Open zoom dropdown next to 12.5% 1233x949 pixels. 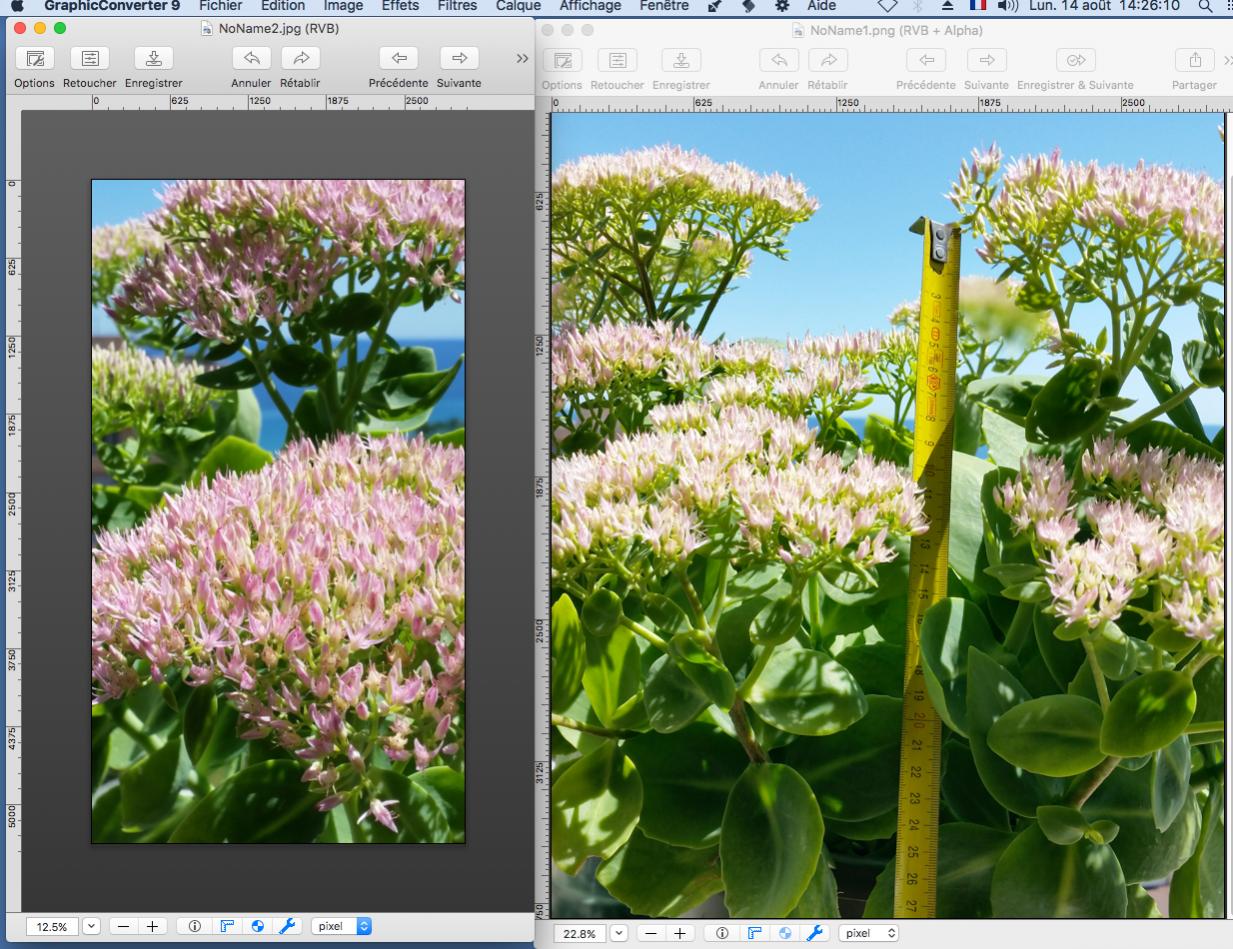91,927
